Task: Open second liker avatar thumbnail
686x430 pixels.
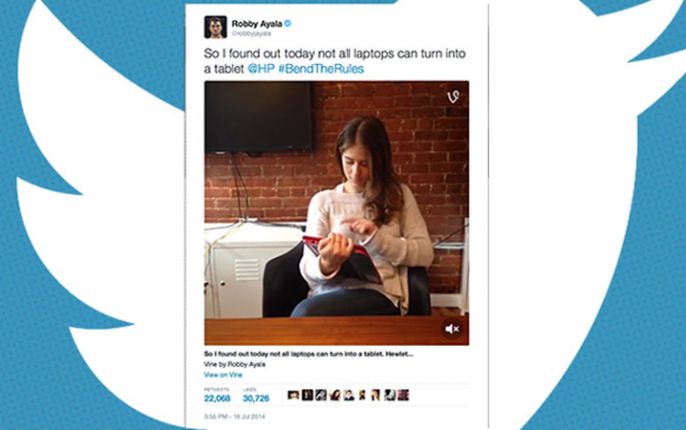Action: (308, 395)
